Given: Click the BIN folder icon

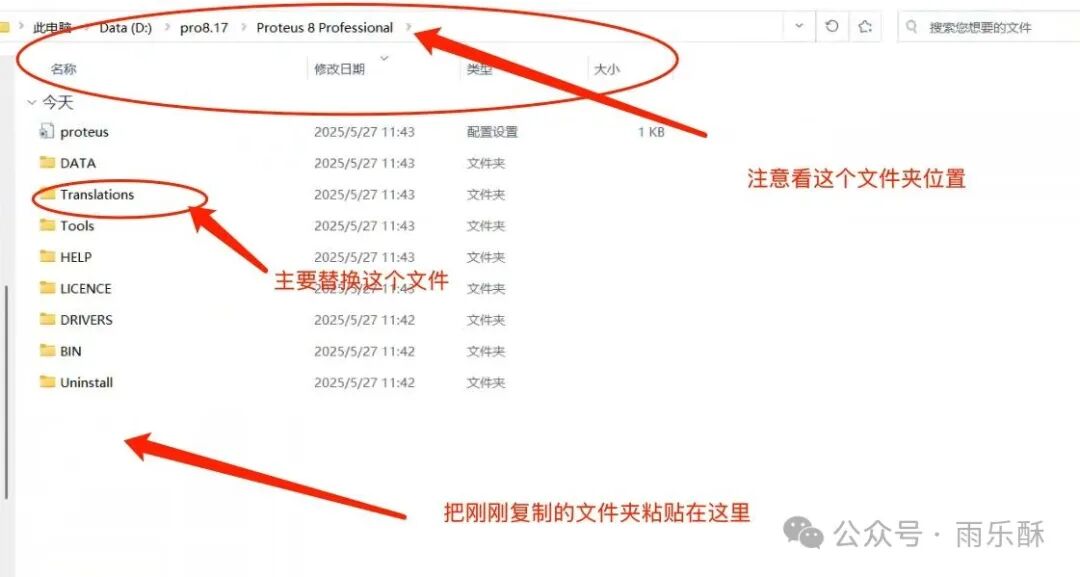Looking at the screenshot, I should point(46,351).
